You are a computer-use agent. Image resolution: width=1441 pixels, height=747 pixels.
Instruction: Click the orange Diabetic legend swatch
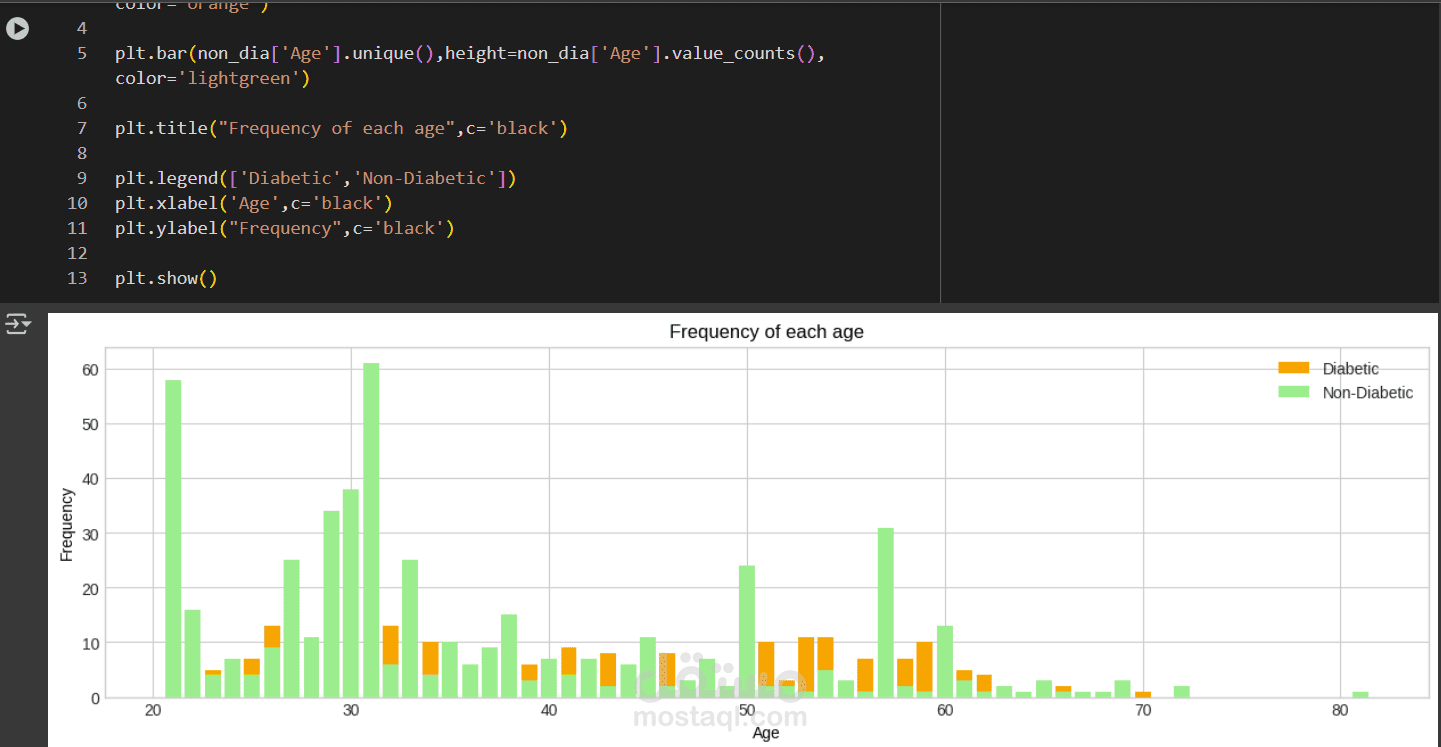point(1293,369)
